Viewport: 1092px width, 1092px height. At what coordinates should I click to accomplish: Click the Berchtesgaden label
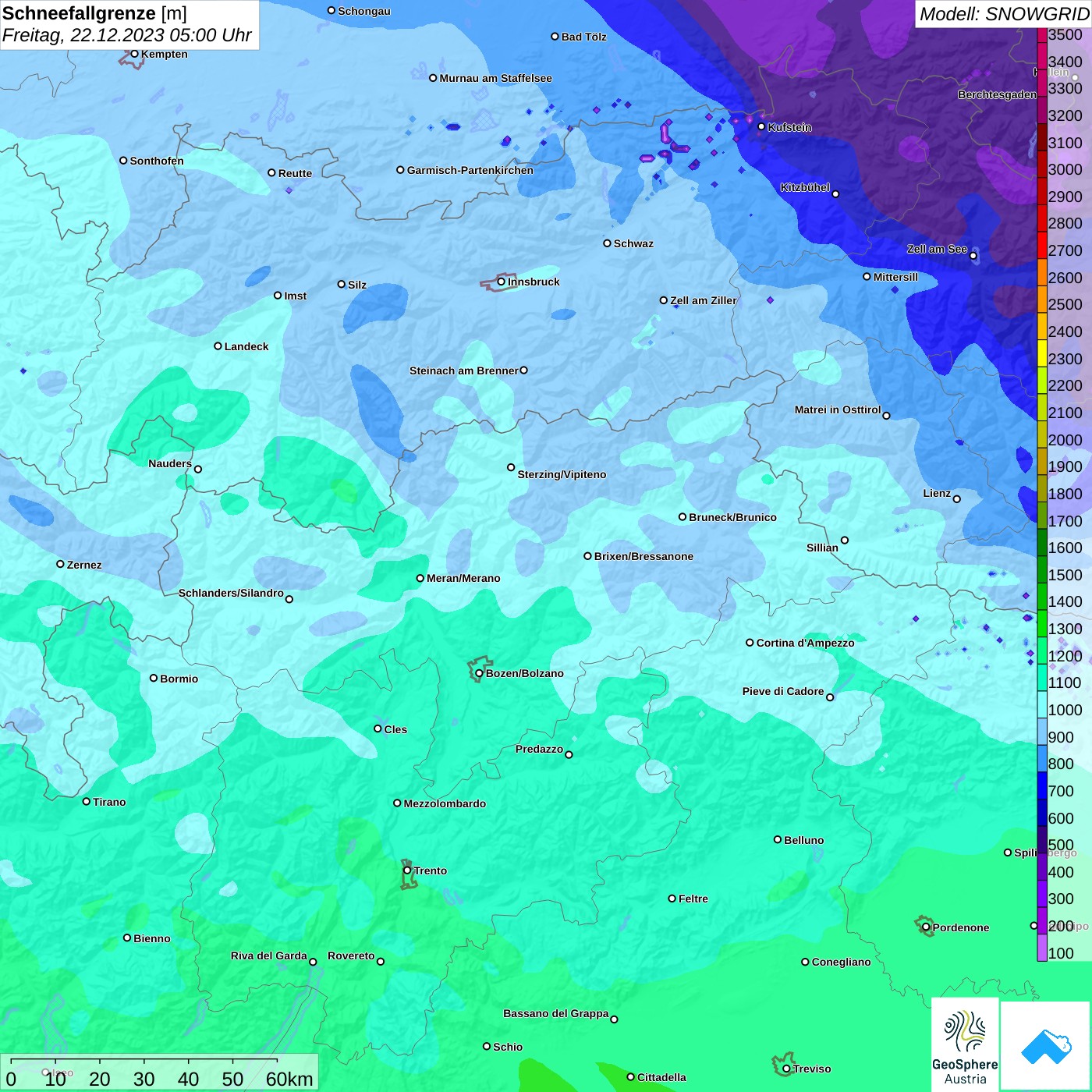pos(997,94)
